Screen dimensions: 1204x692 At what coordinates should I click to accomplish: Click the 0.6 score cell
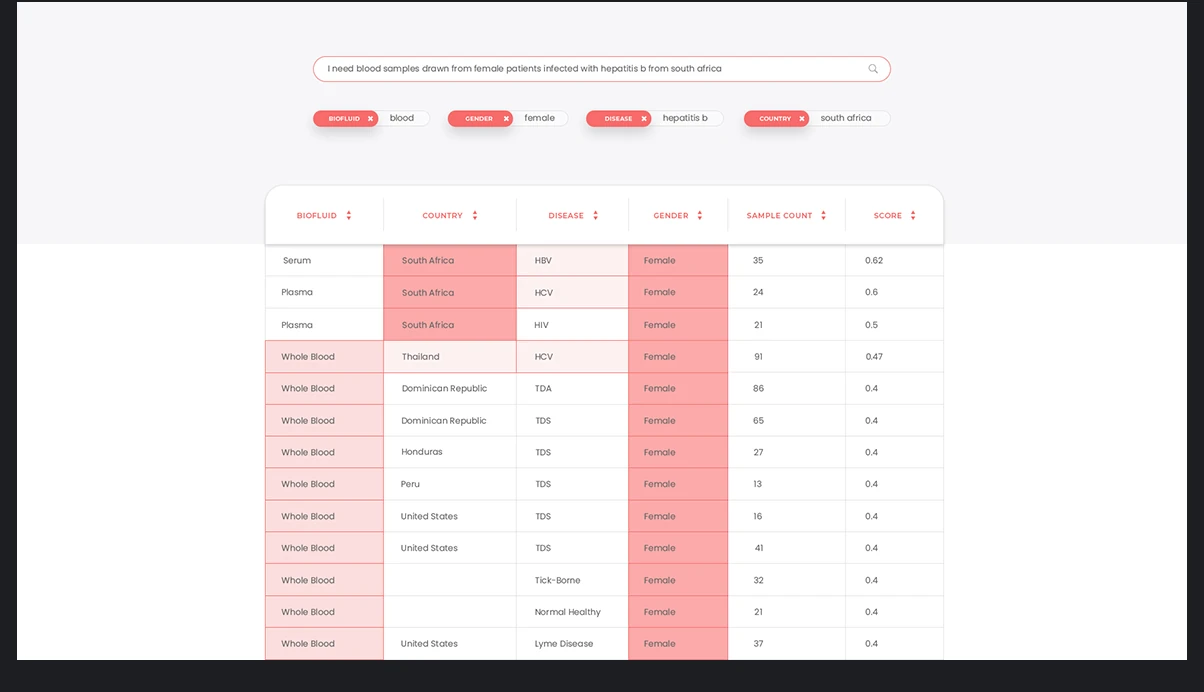tap(894, 292)
